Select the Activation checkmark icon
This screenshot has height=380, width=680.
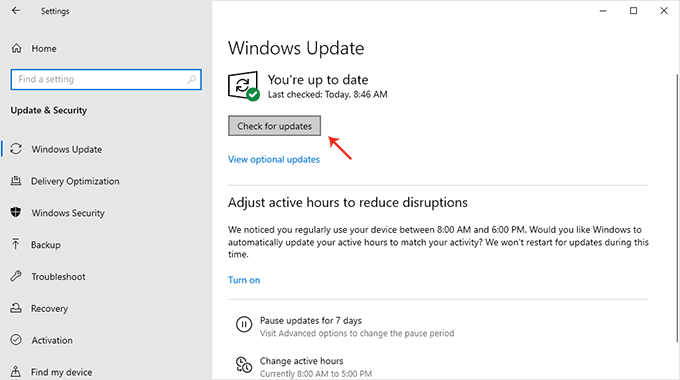(16, 340)
